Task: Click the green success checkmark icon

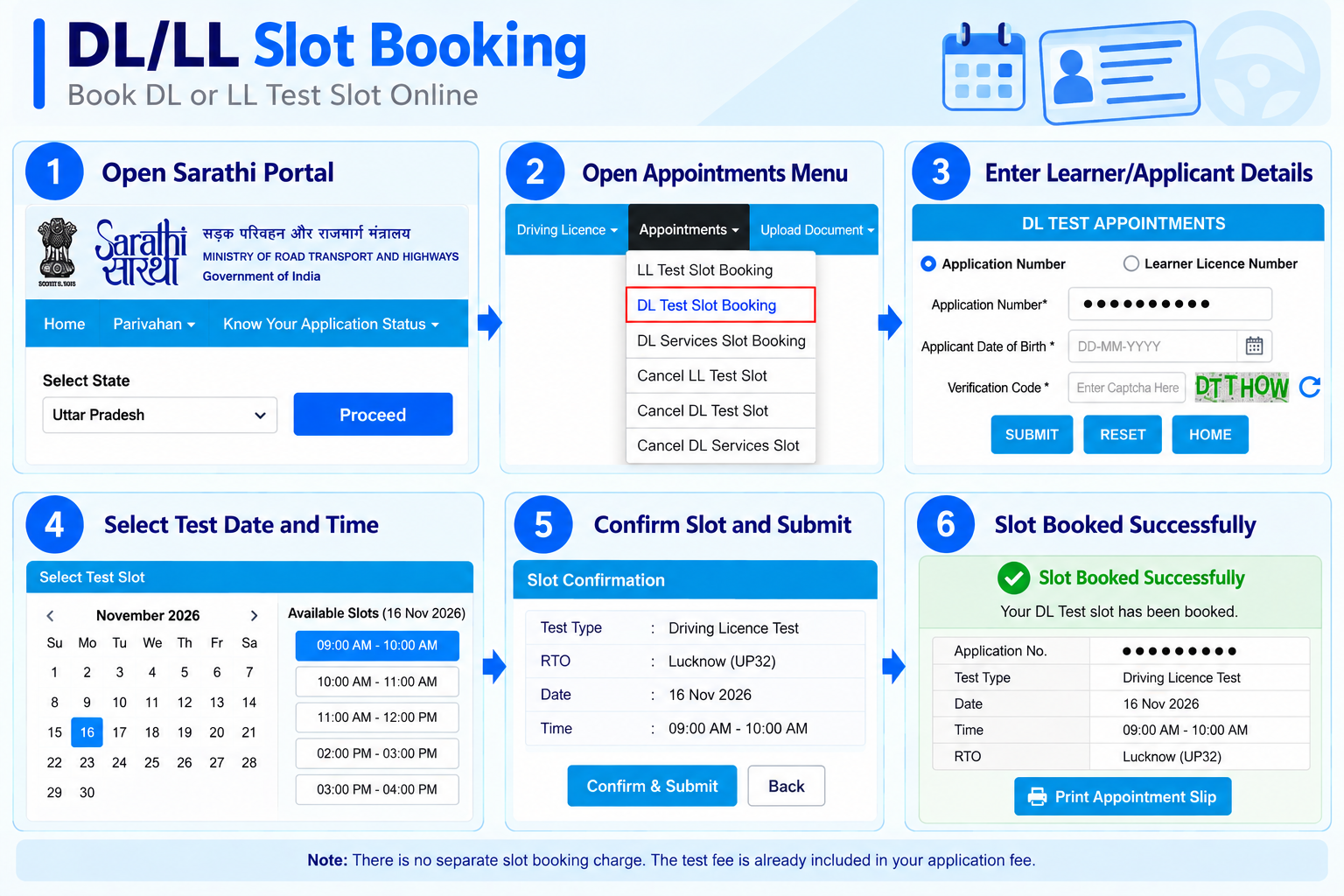Action: pyautogui.click(x=1013, y=577)
